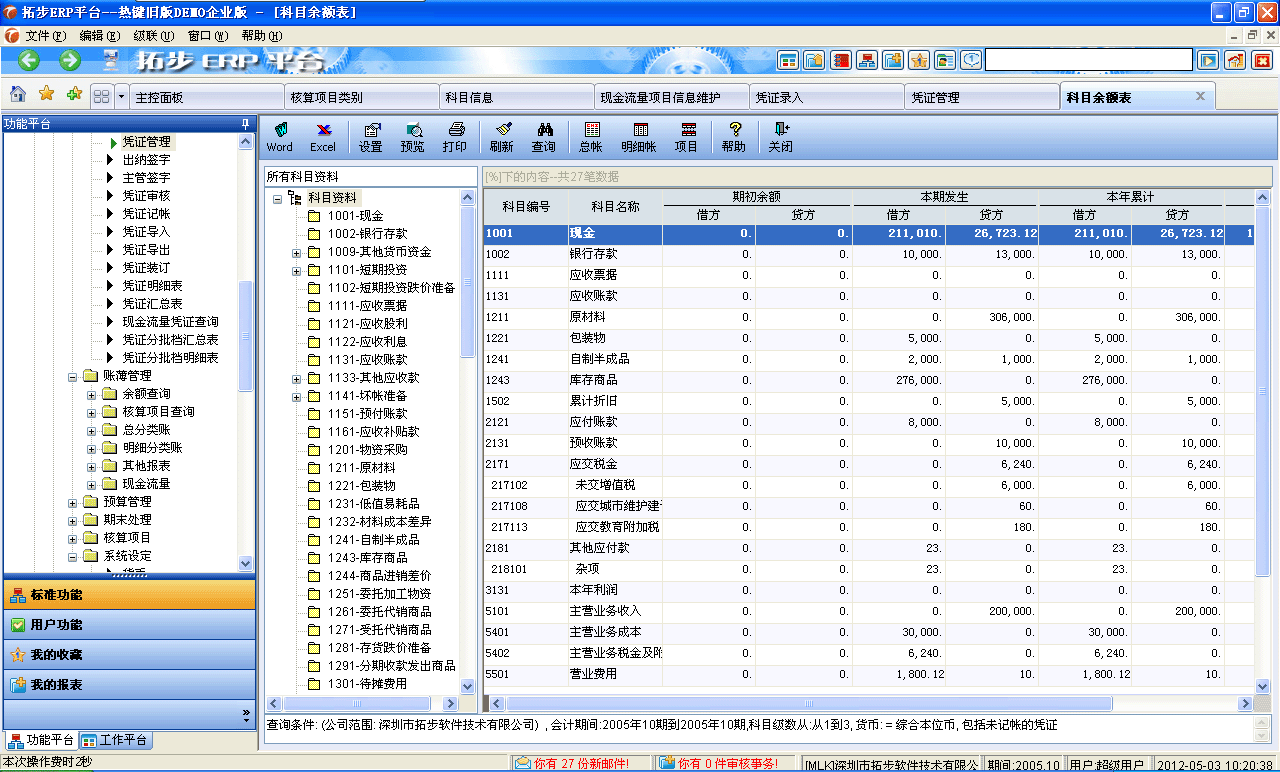
Task: Export the report to Excel
Action: pyautogui.click(x=322, y=135)
